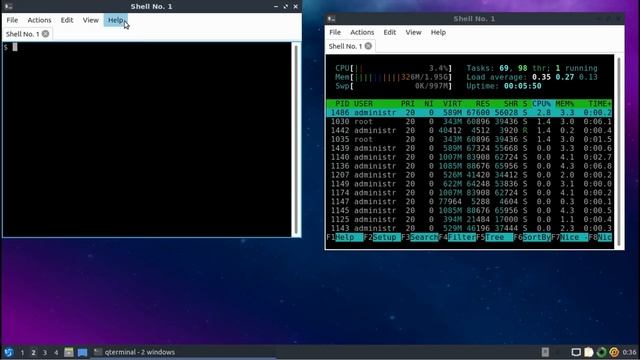Viewport: 640px width, 360px height.
Task: Open the File menu in the left terminal window
Action: (12, 20)
